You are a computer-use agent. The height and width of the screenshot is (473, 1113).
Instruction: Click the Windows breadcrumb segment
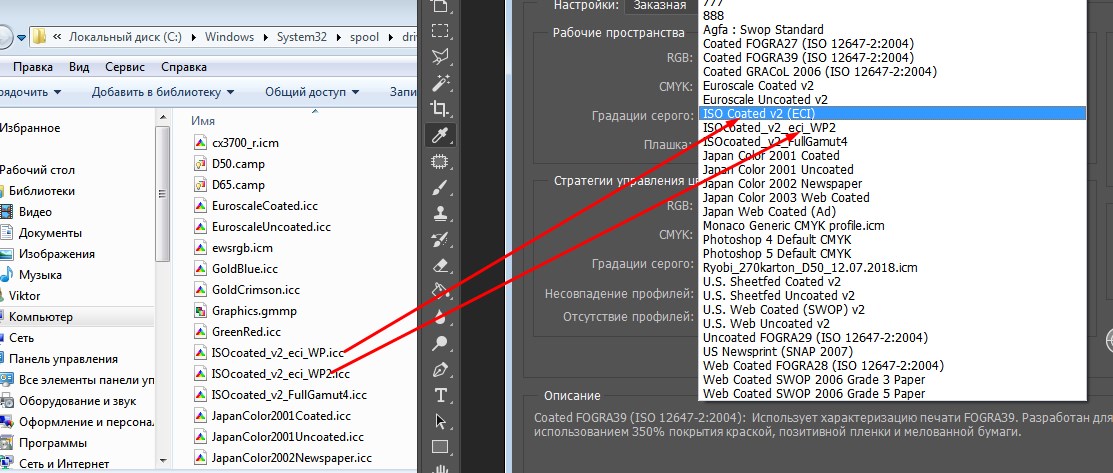(x=229, y=36)
